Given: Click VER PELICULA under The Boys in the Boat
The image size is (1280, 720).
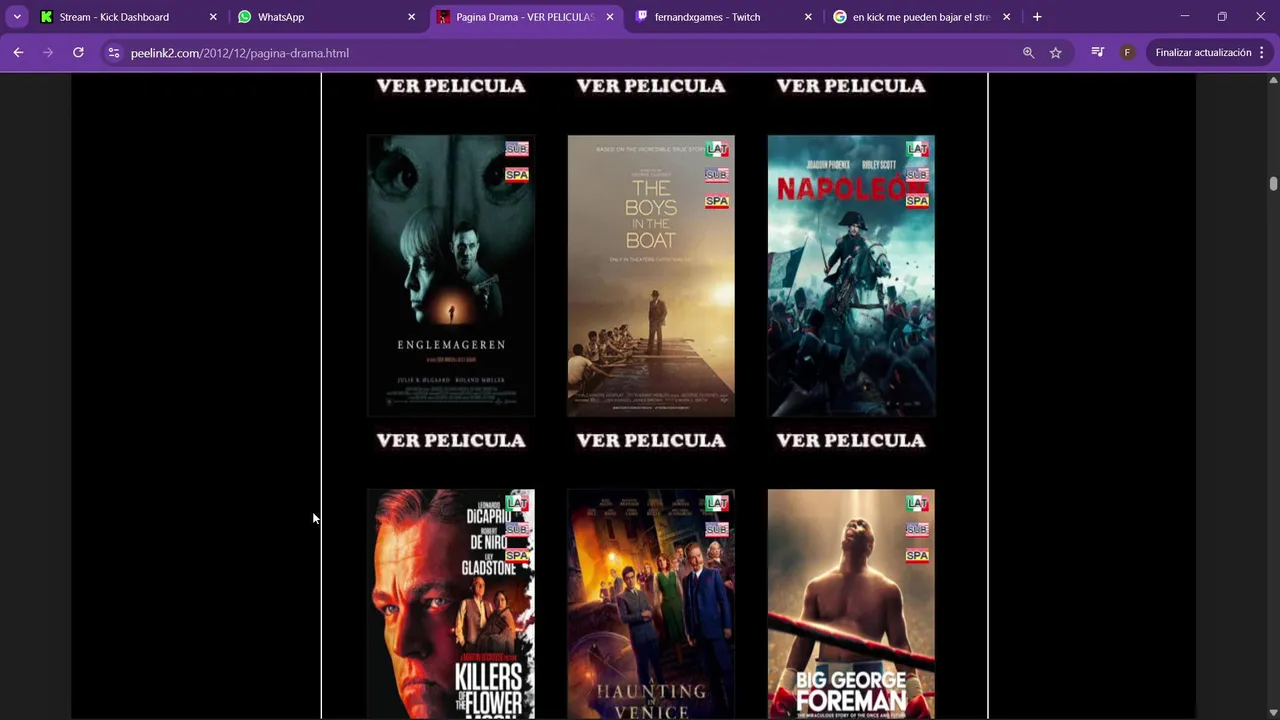Looking at the screenshot, I should (651, 440).
